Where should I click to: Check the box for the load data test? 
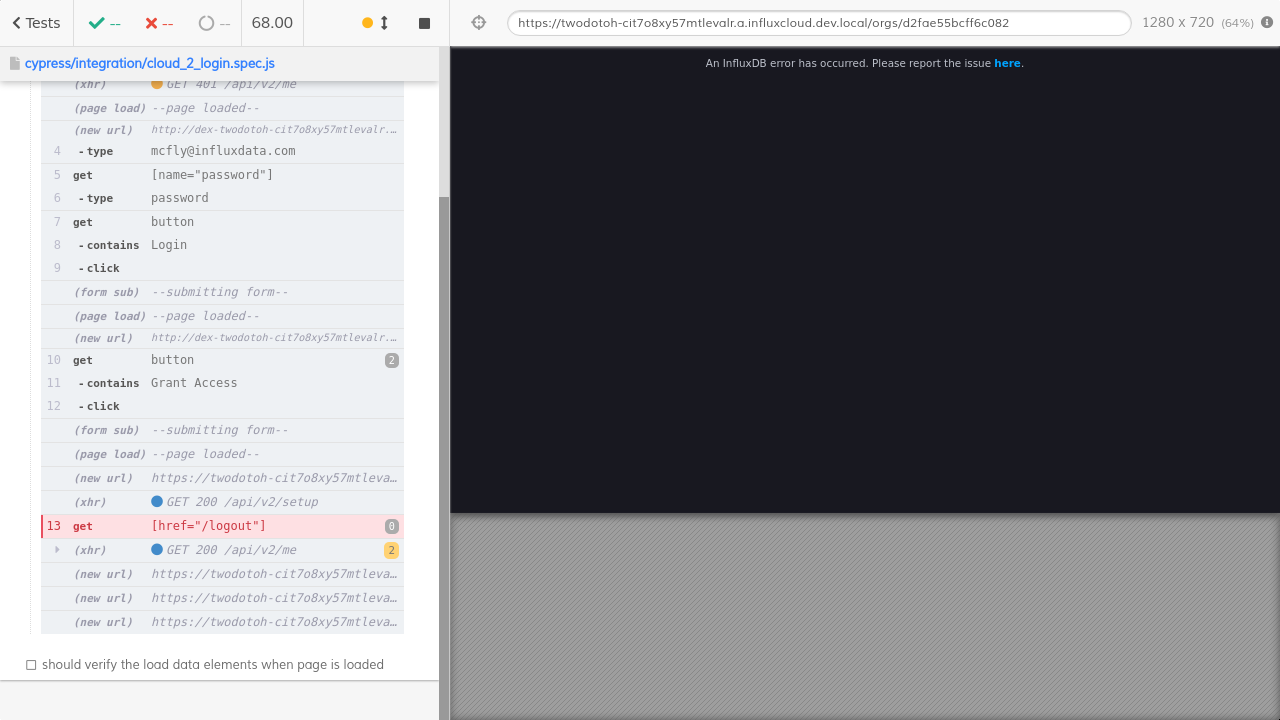tap(31, 664)
